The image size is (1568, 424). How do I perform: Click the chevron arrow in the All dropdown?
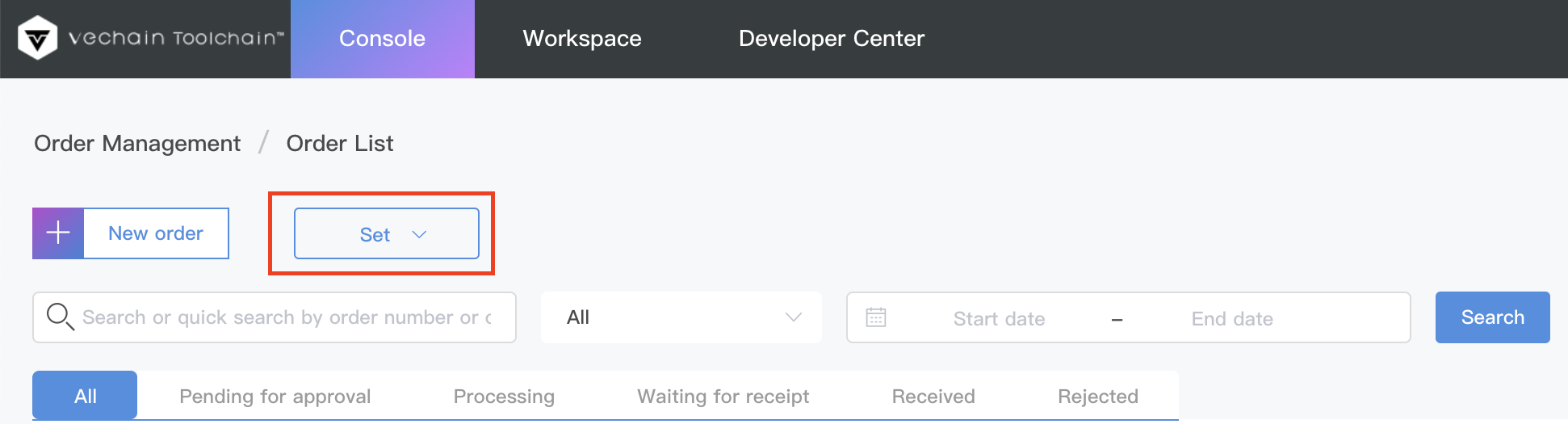(x=794, y=317)
